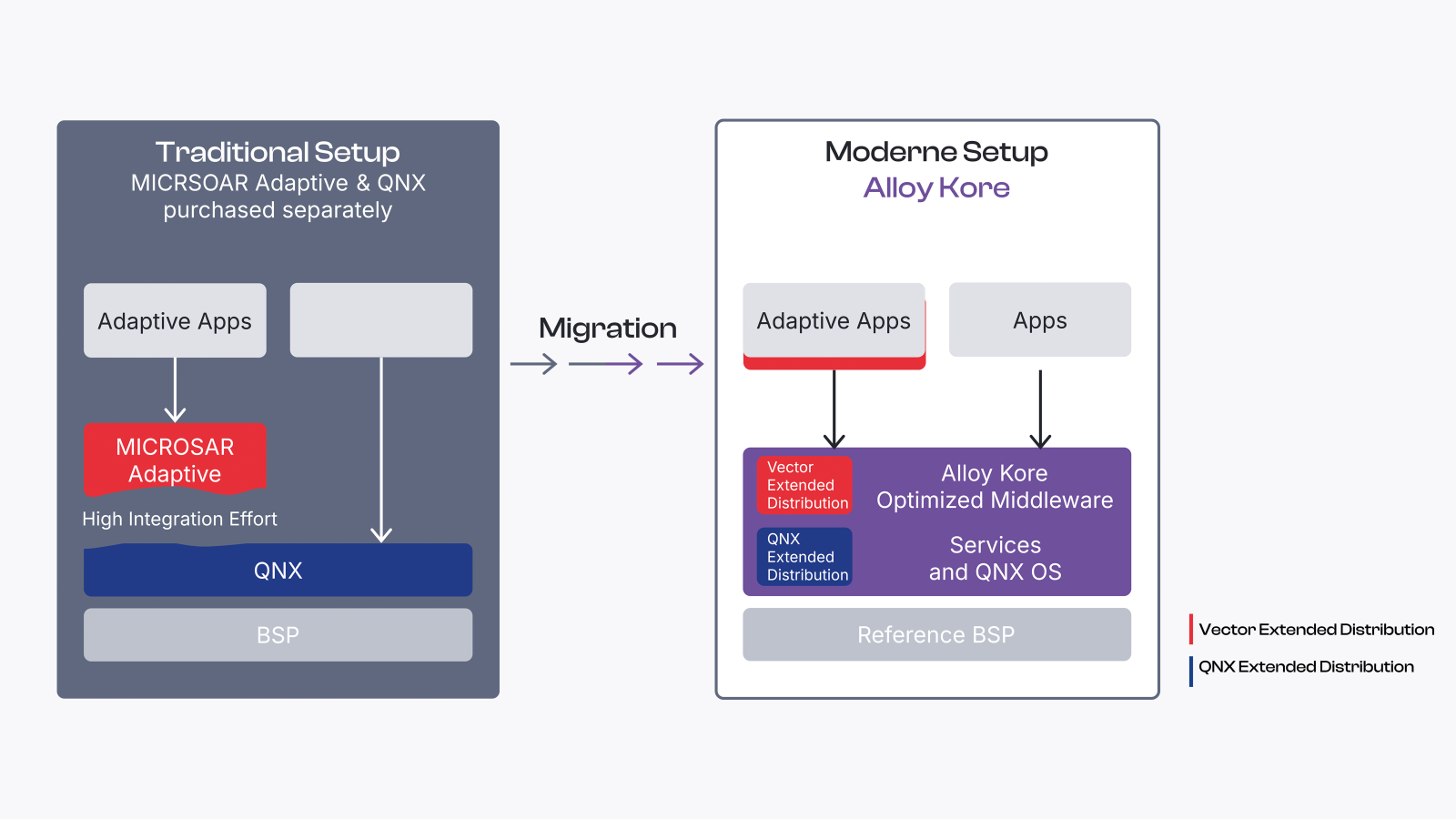Click the 'purchased separately' subtitle line

tap(278, 210)
